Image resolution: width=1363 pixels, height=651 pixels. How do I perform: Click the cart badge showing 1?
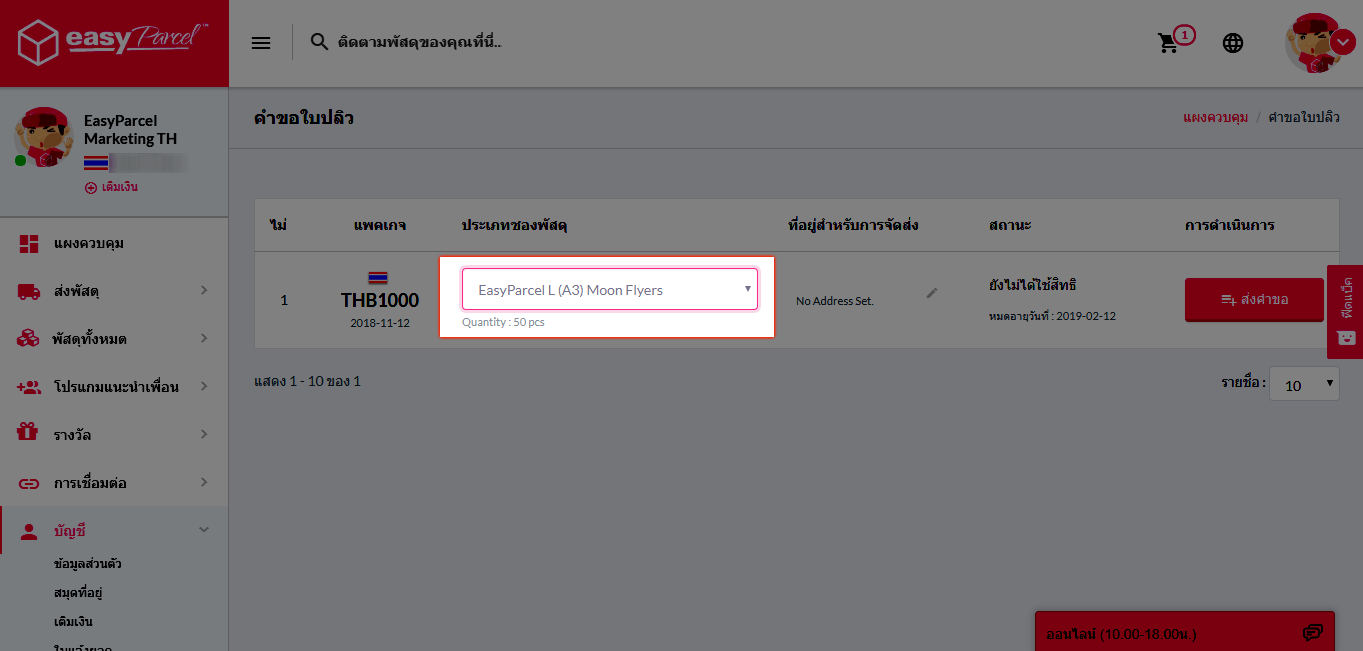coord(1184,35)
